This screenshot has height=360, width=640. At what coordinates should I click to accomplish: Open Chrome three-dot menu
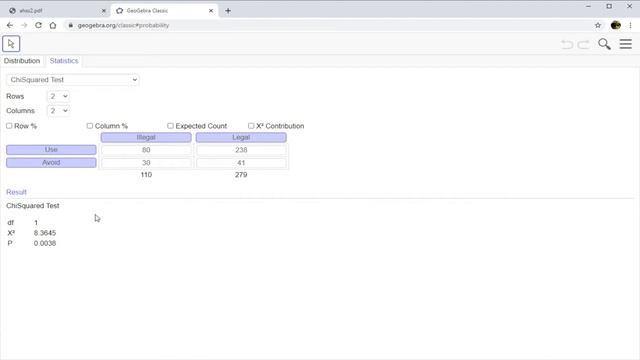point(631,25)
